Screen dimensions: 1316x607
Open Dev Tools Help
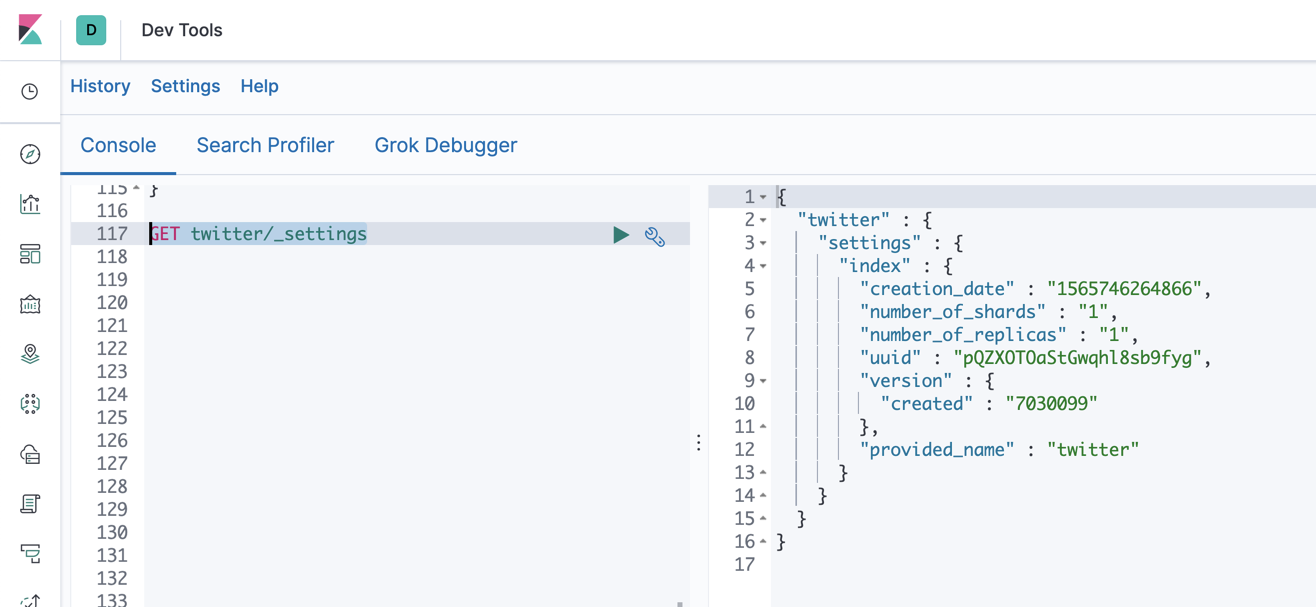[x=259, y=86]
